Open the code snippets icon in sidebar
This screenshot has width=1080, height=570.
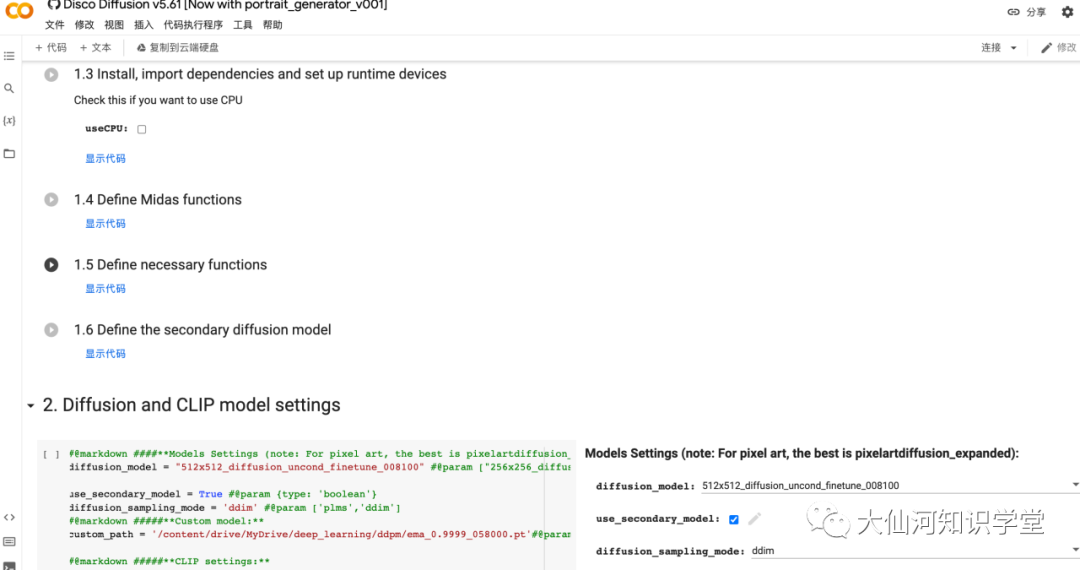click(x=9, y=517)
